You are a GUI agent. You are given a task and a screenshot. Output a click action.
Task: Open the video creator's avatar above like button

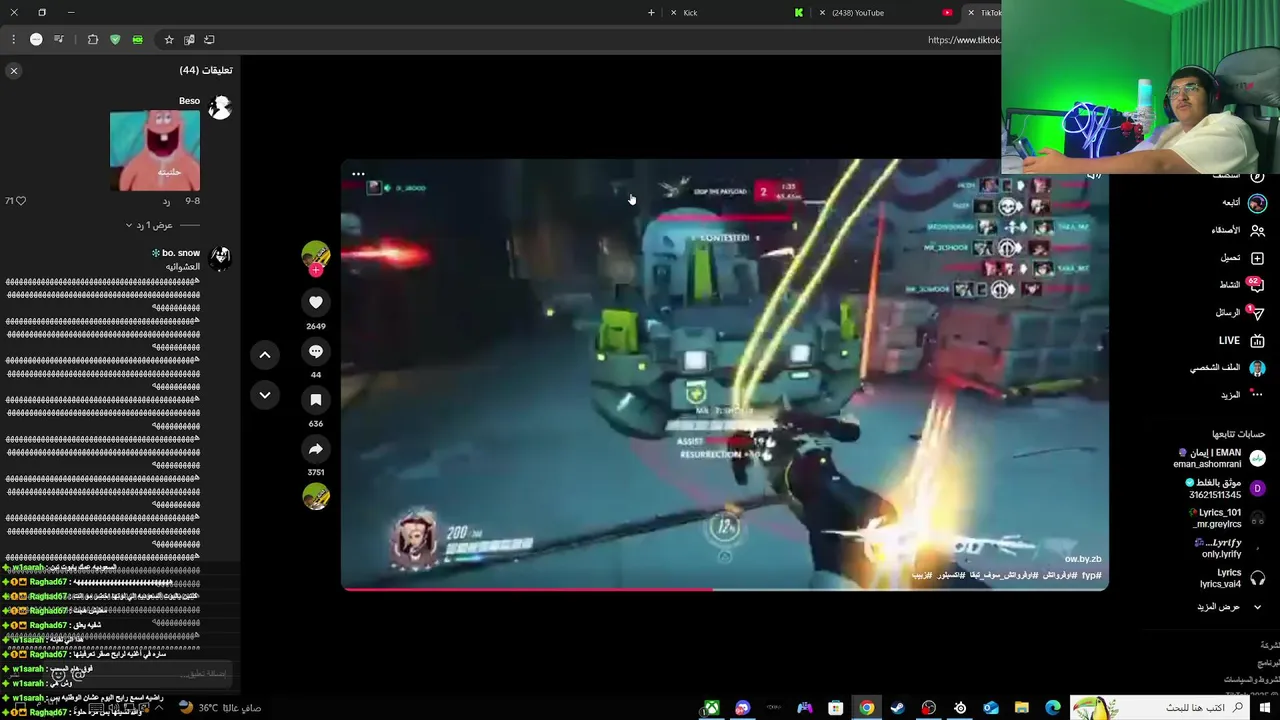316,254
